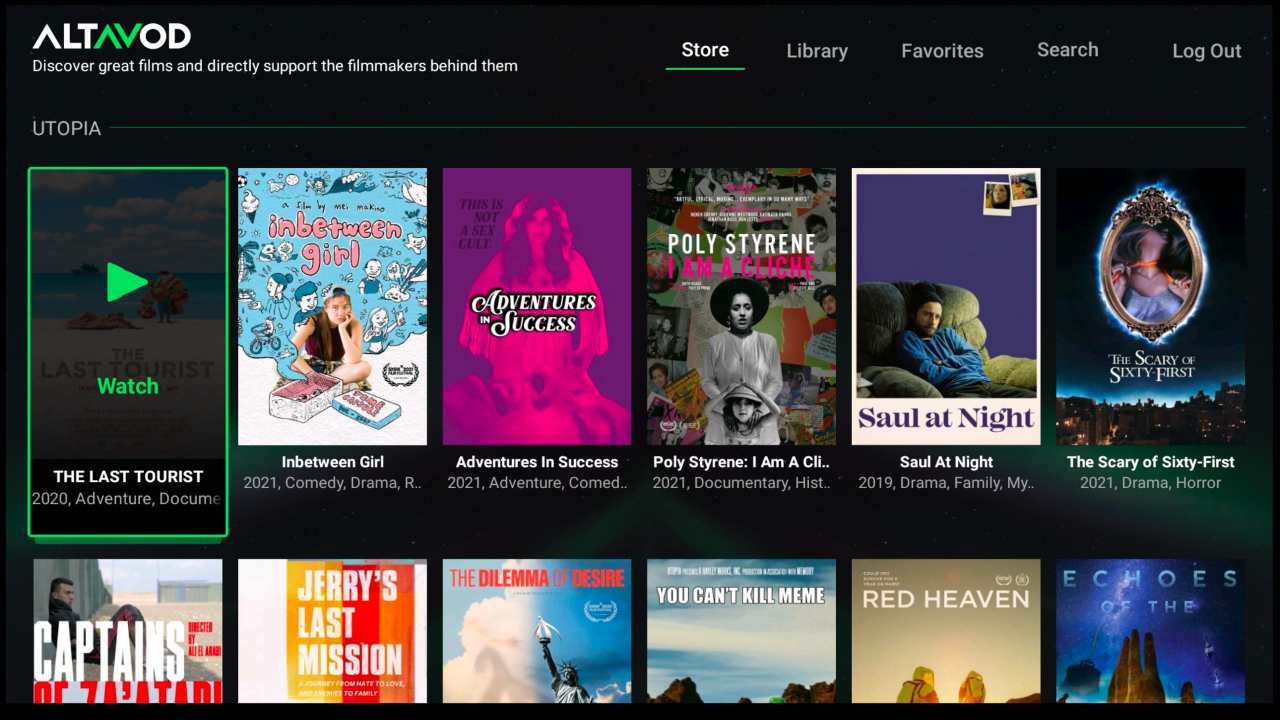This screenshot has width=1280, height=720.
Task: Click the Watch button on The Last Tourist
Action: point(128,386)
